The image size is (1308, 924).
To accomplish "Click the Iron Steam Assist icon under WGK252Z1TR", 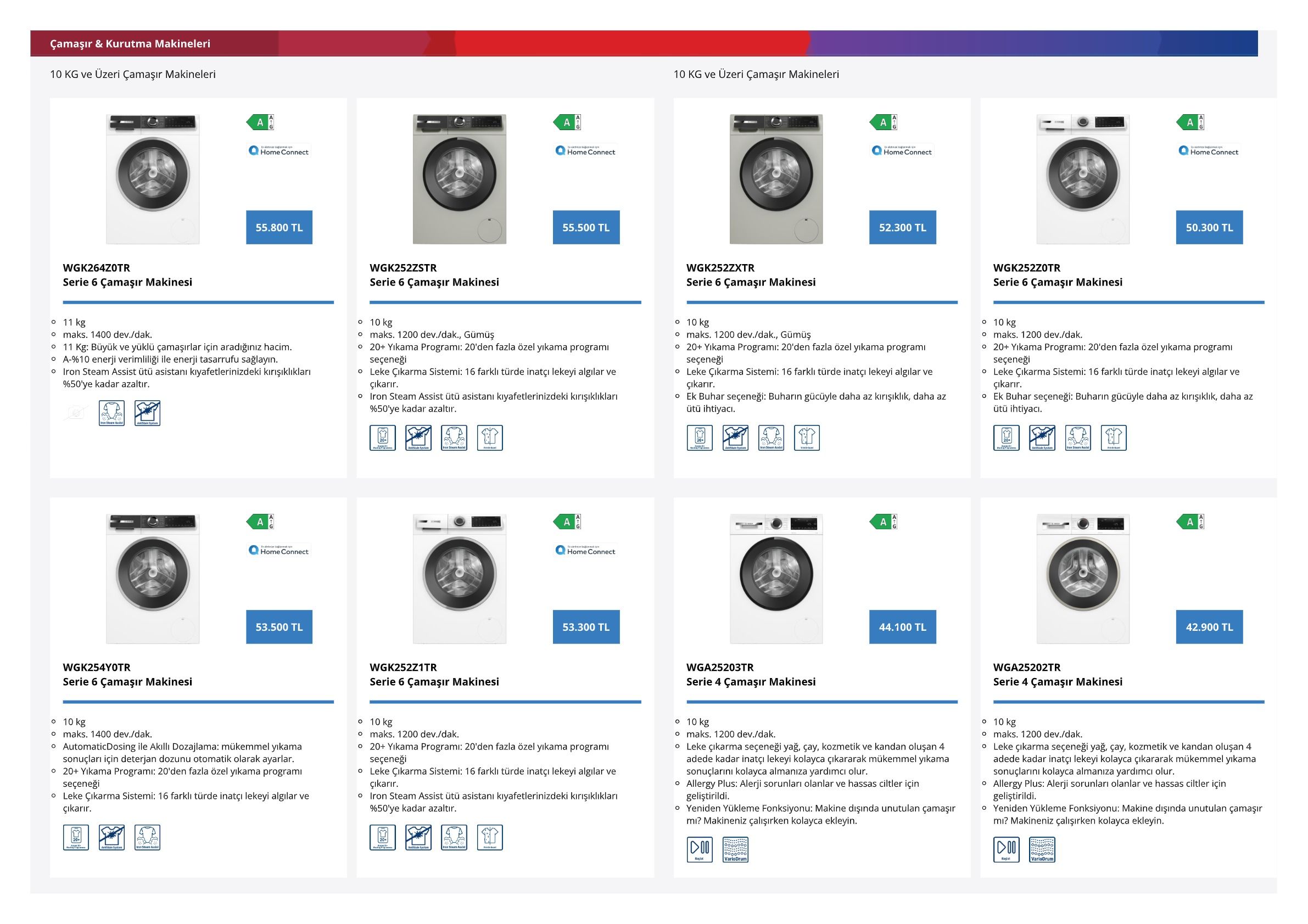I will [x=454, y=837].
